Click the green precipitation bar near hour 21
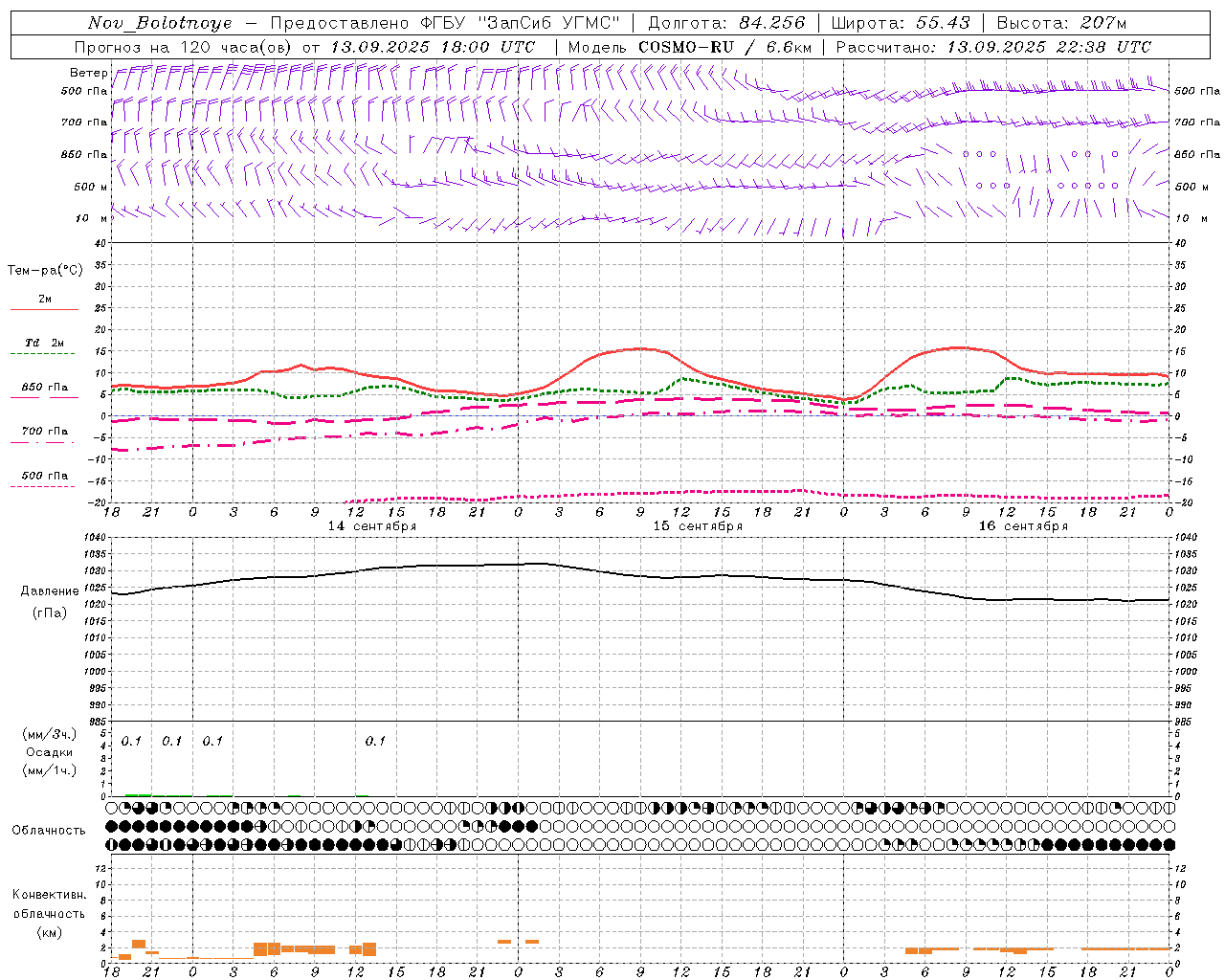 tap(138, 795)
